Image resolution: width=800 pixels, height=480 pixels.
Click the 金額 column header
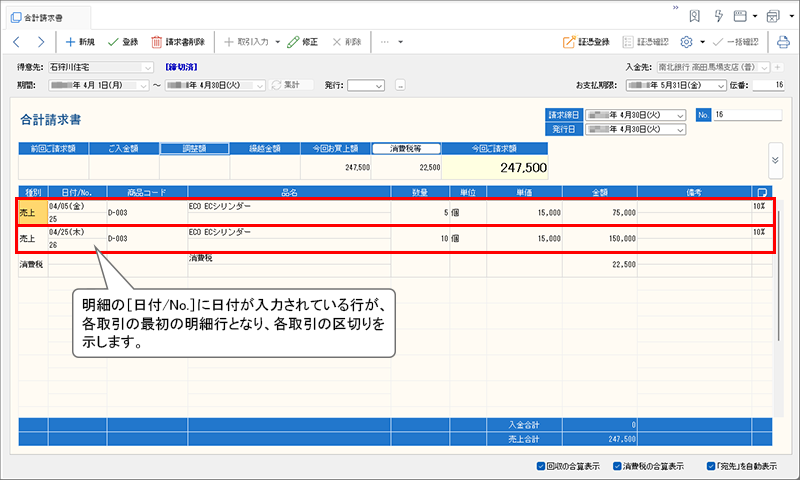coord(599,192)
